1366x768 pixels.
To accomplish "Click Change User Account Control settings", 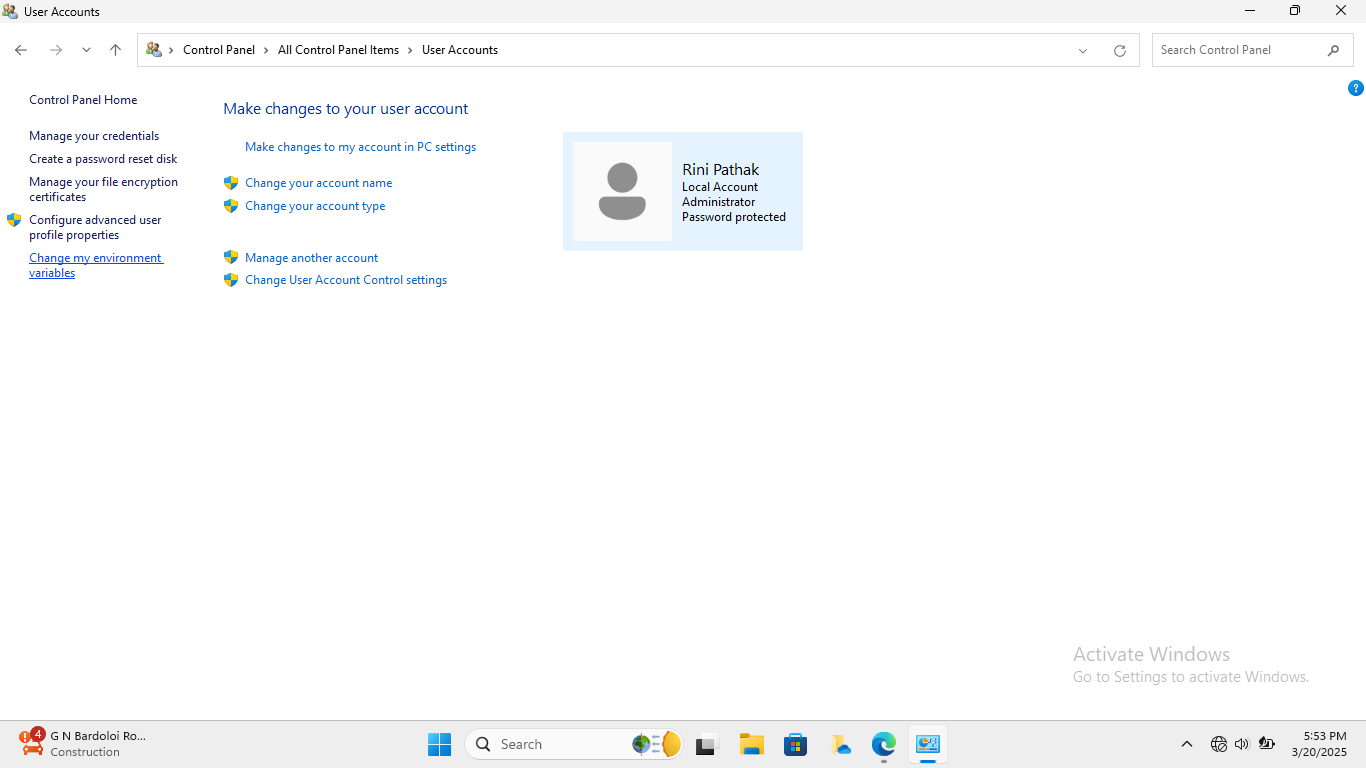I will 345,280.
